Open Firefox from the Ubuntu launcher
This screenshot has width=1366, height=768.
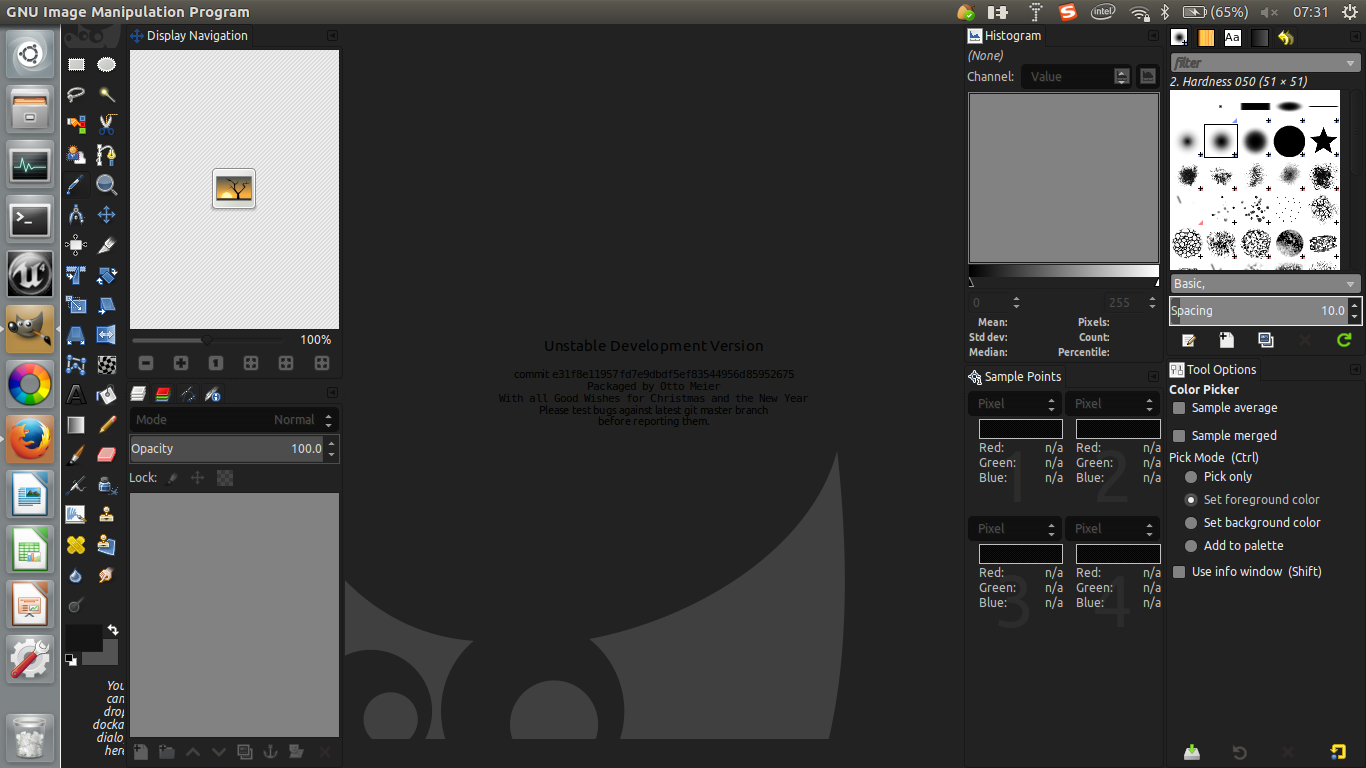pos(30,438)
